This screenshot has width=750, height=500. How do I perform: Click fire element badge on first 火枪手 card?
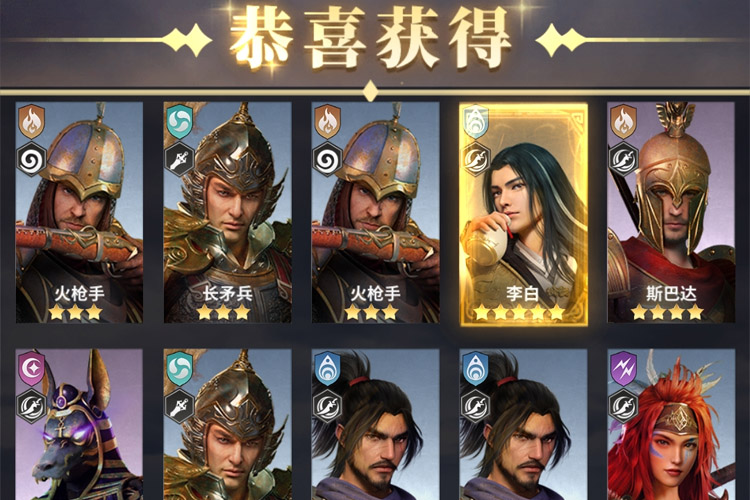coord(32,122)
